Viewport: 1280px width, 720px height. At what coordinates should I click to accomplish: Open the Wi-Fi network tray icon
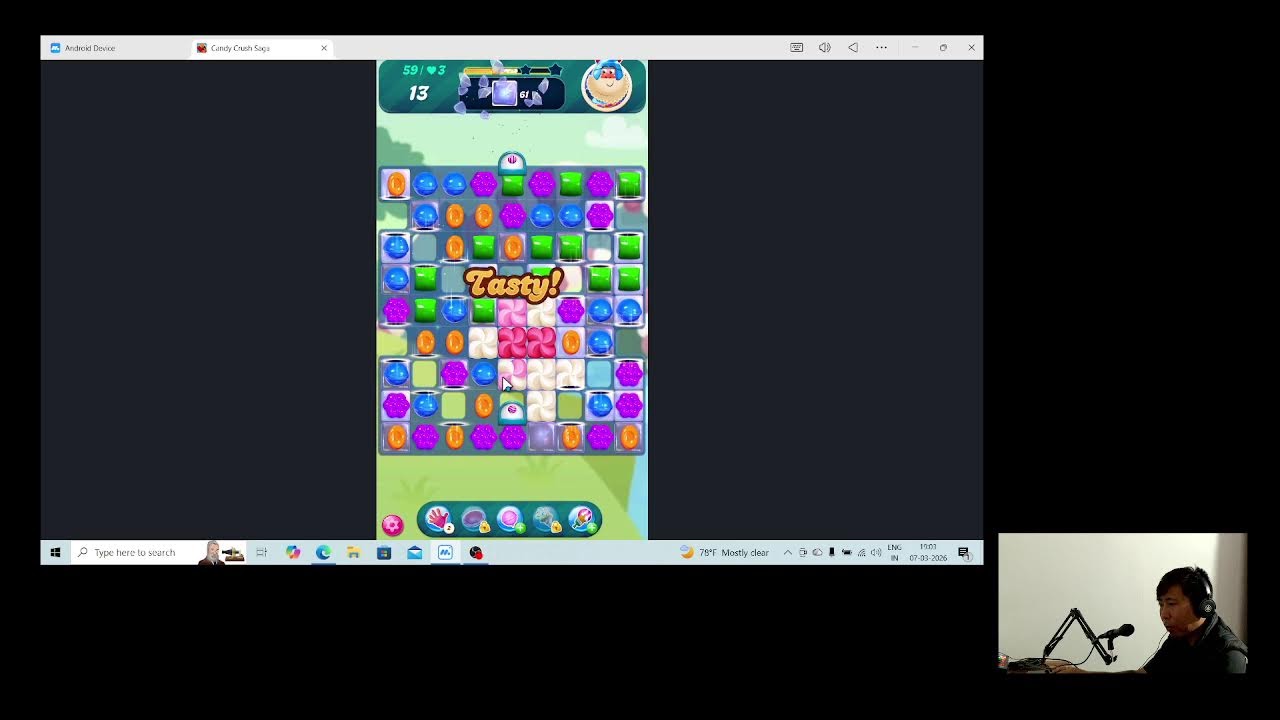click(x=861, y=552)
